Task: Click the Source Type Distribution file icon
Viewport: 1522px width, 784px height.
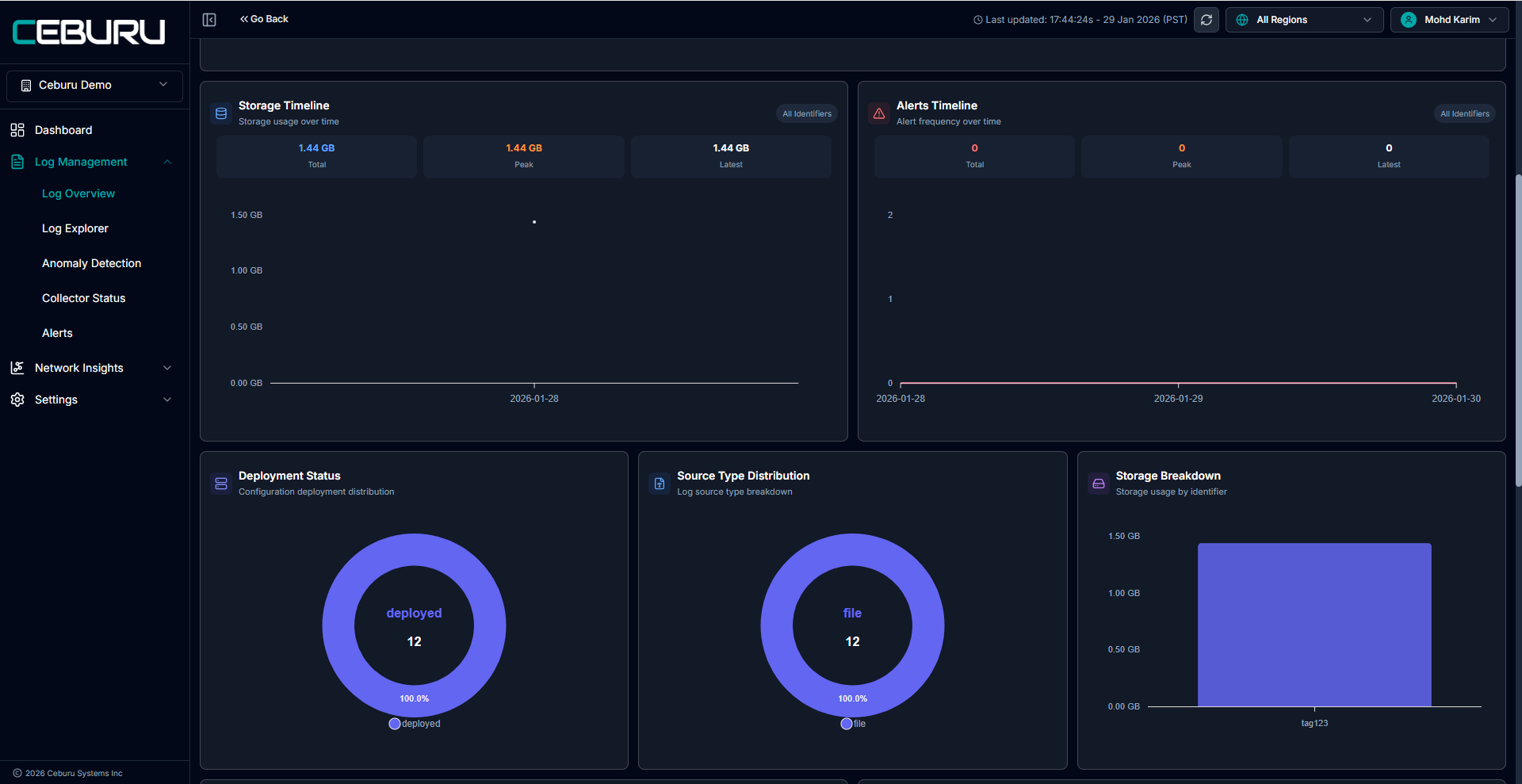Action: 660,484
